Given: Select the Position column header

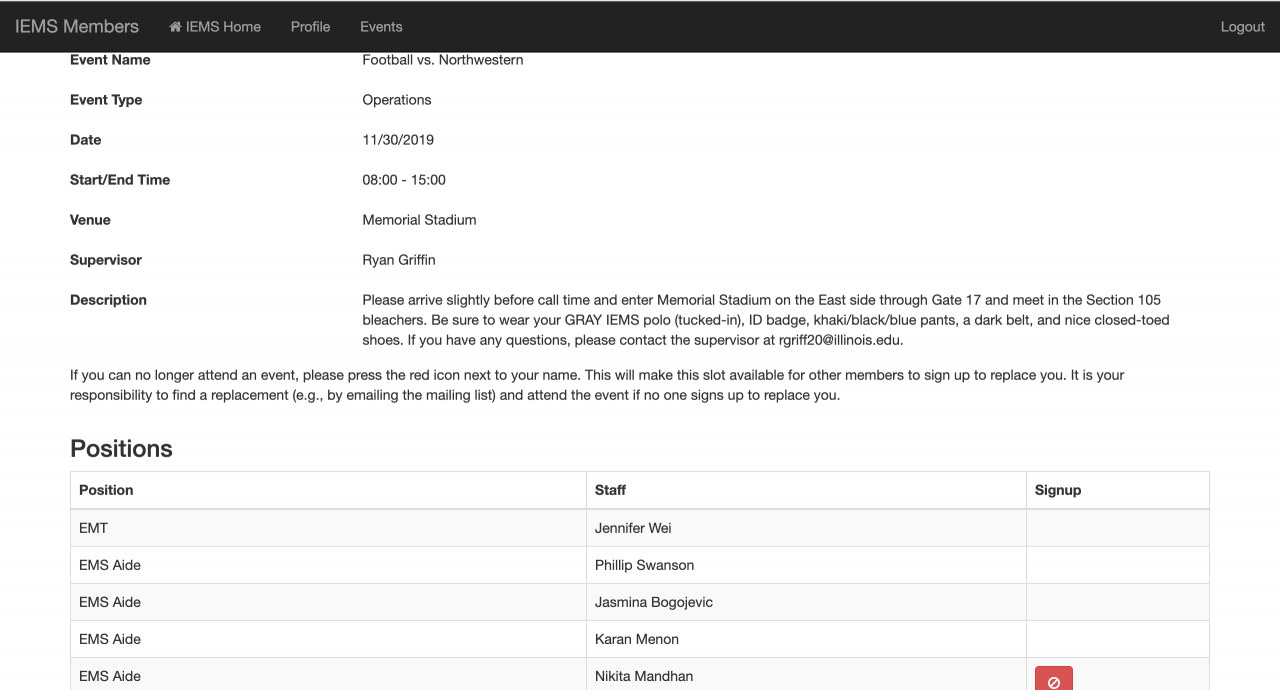Looking at the screenshot, I should [x=106, y=490].
